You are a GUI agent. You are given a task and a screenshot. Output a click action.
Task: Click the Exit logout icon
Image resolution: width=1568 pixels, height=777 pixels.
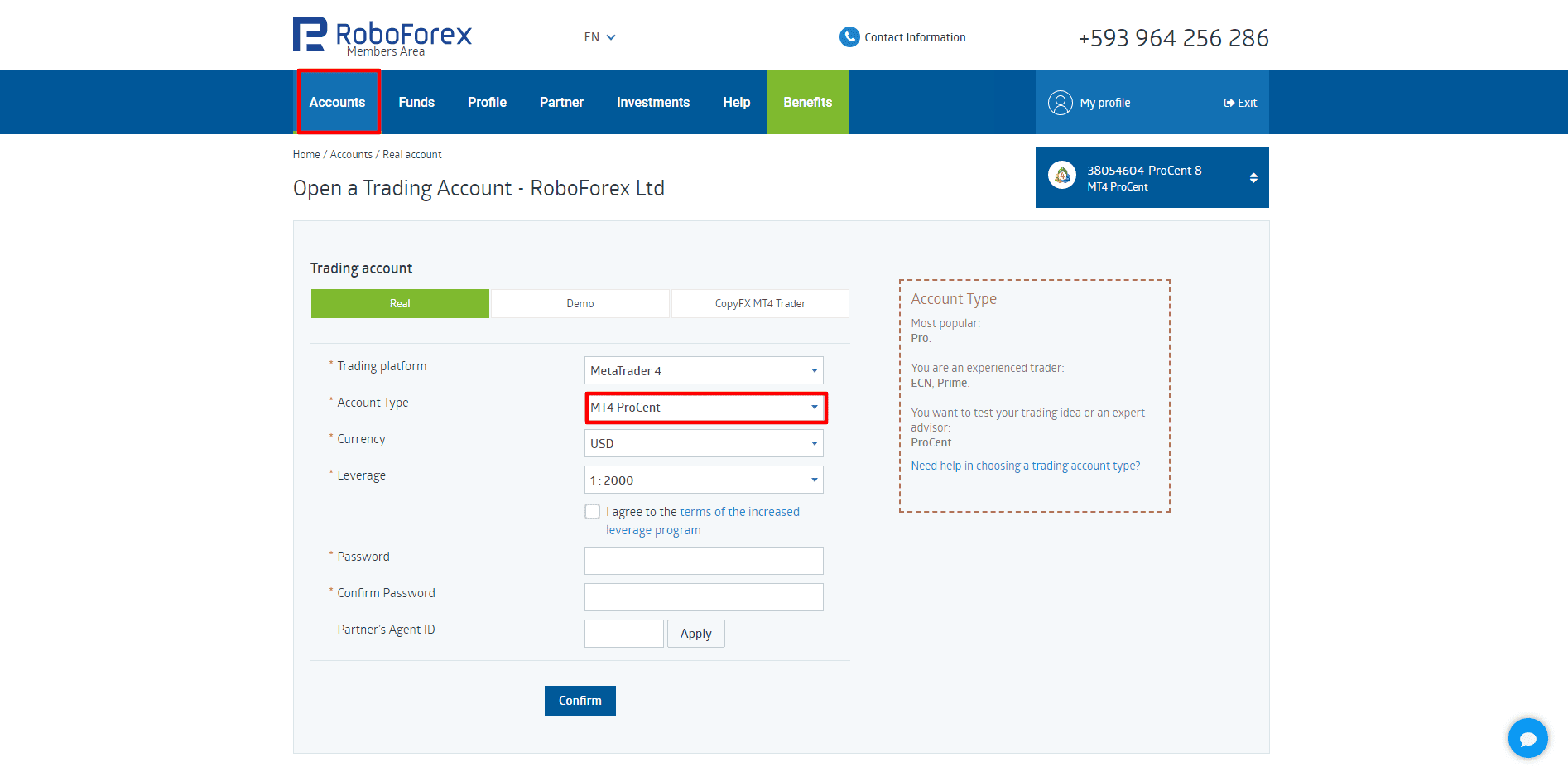[x=1229, y=103]
